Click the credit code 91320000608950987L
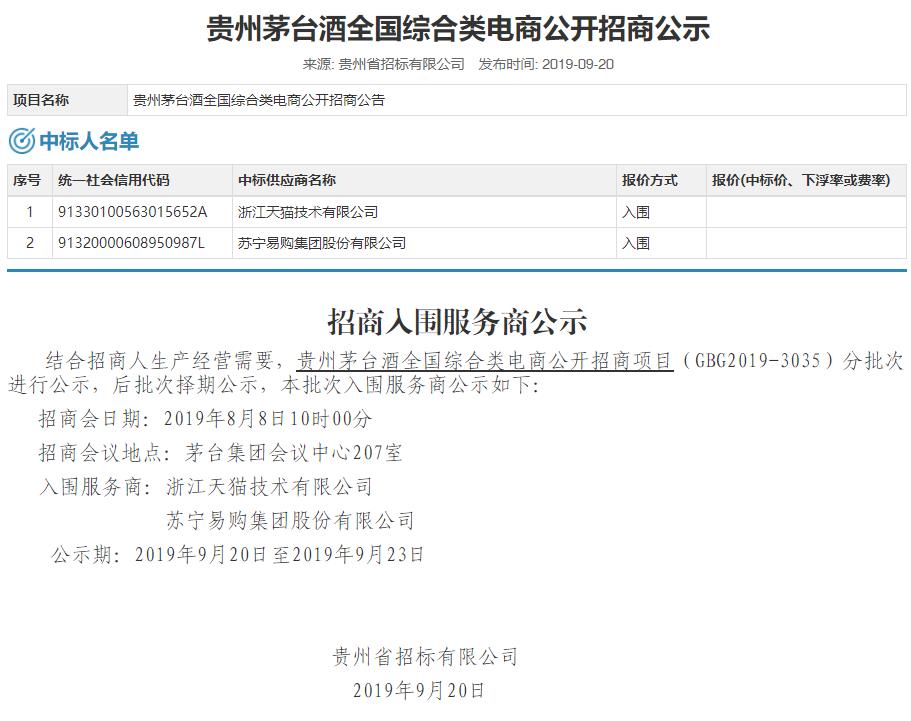911x721 pixels. pyautogui.click(x=131, y=242)
